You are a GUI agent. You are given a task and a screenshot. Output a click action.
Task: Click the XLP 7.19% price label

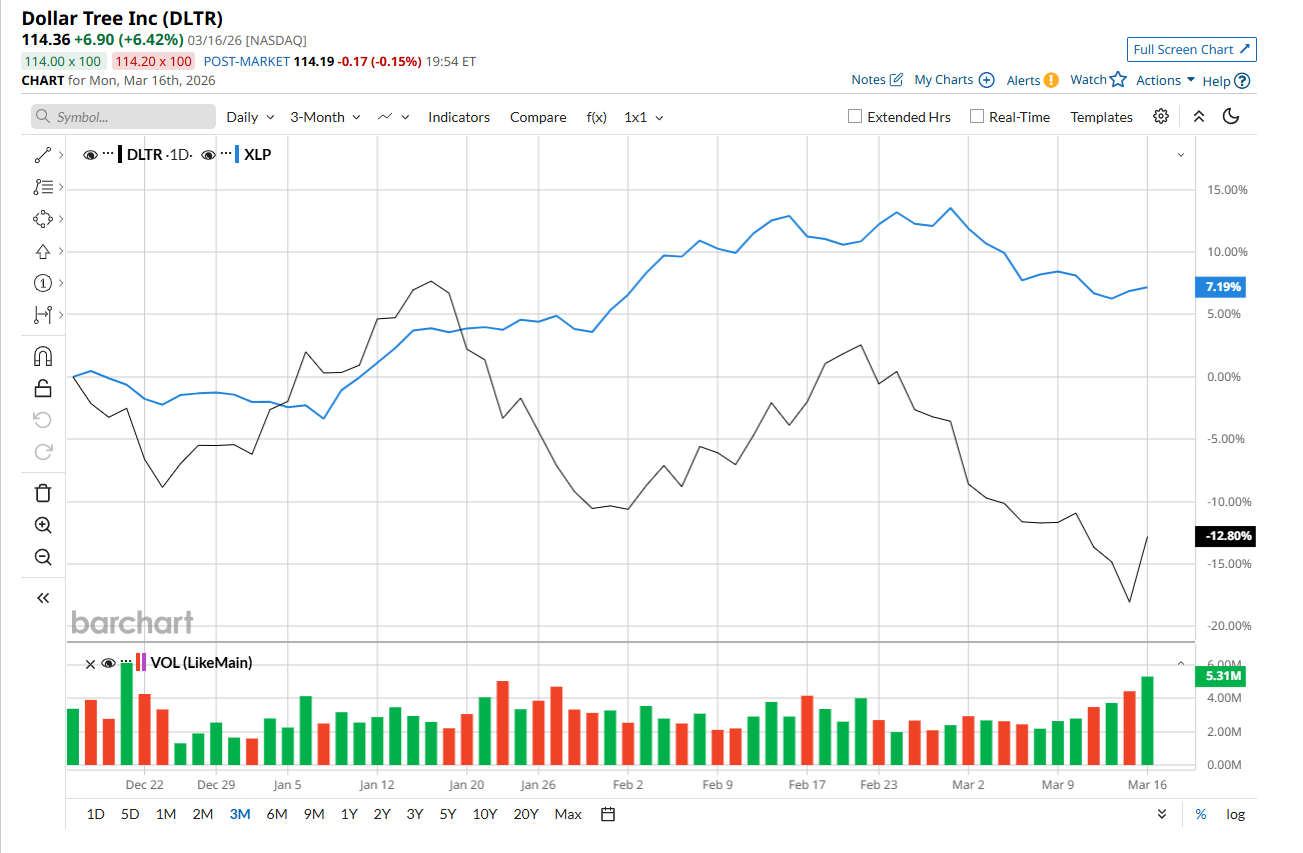pyautogui.click(x=1219, y=288)
